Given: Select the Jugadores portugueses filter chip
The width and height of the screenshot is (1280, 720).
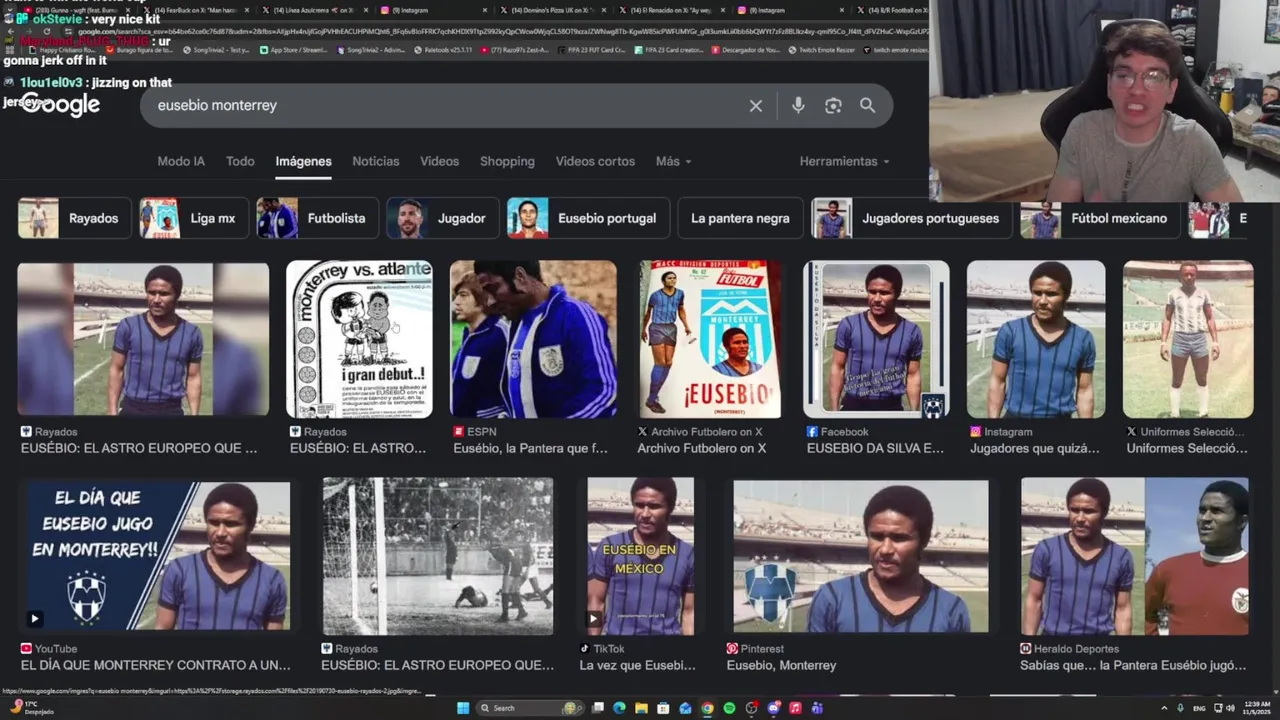Looking at the screenshot, I should coord(911,218).
